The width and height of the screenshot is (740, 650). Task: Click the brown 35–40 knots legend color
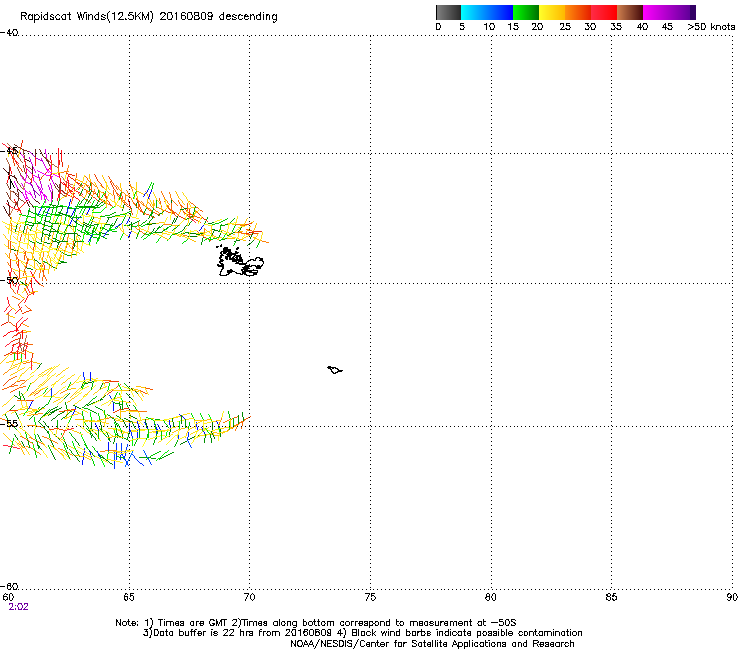tap(630, 12)
